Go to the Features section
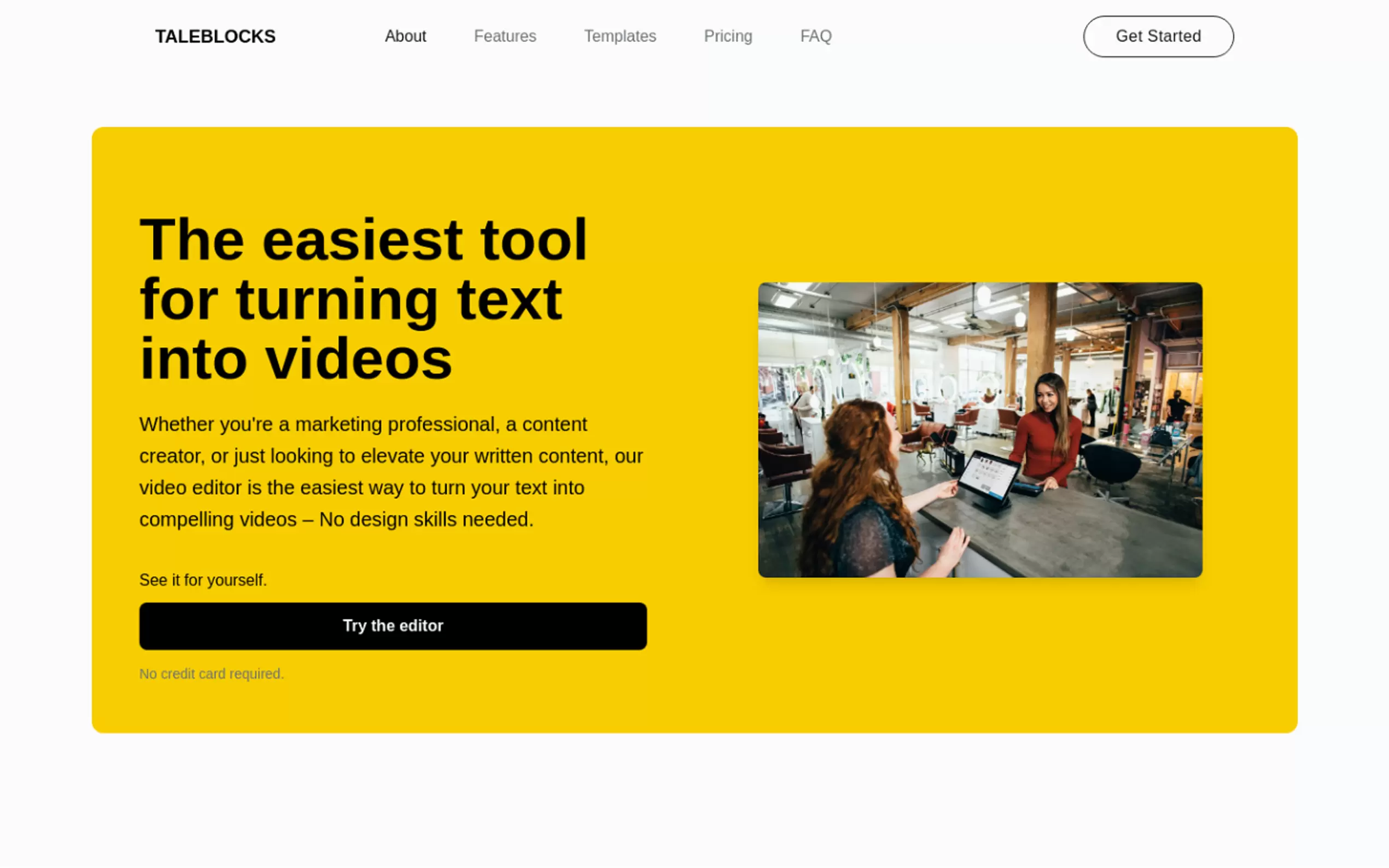The height and width of the screenshot is (868, 1389). [504, 36]
